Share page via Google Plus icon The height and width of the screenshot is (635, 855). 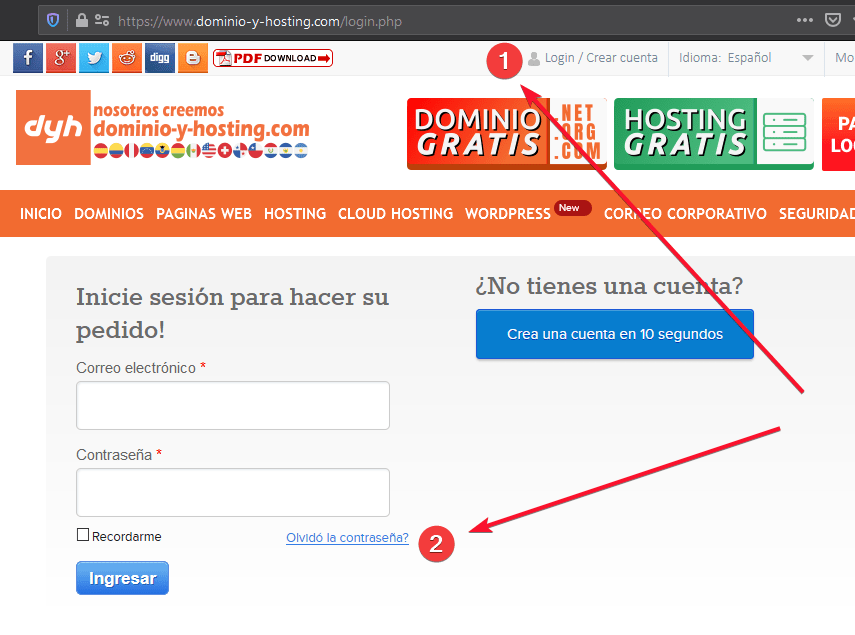tap(61, 58)
